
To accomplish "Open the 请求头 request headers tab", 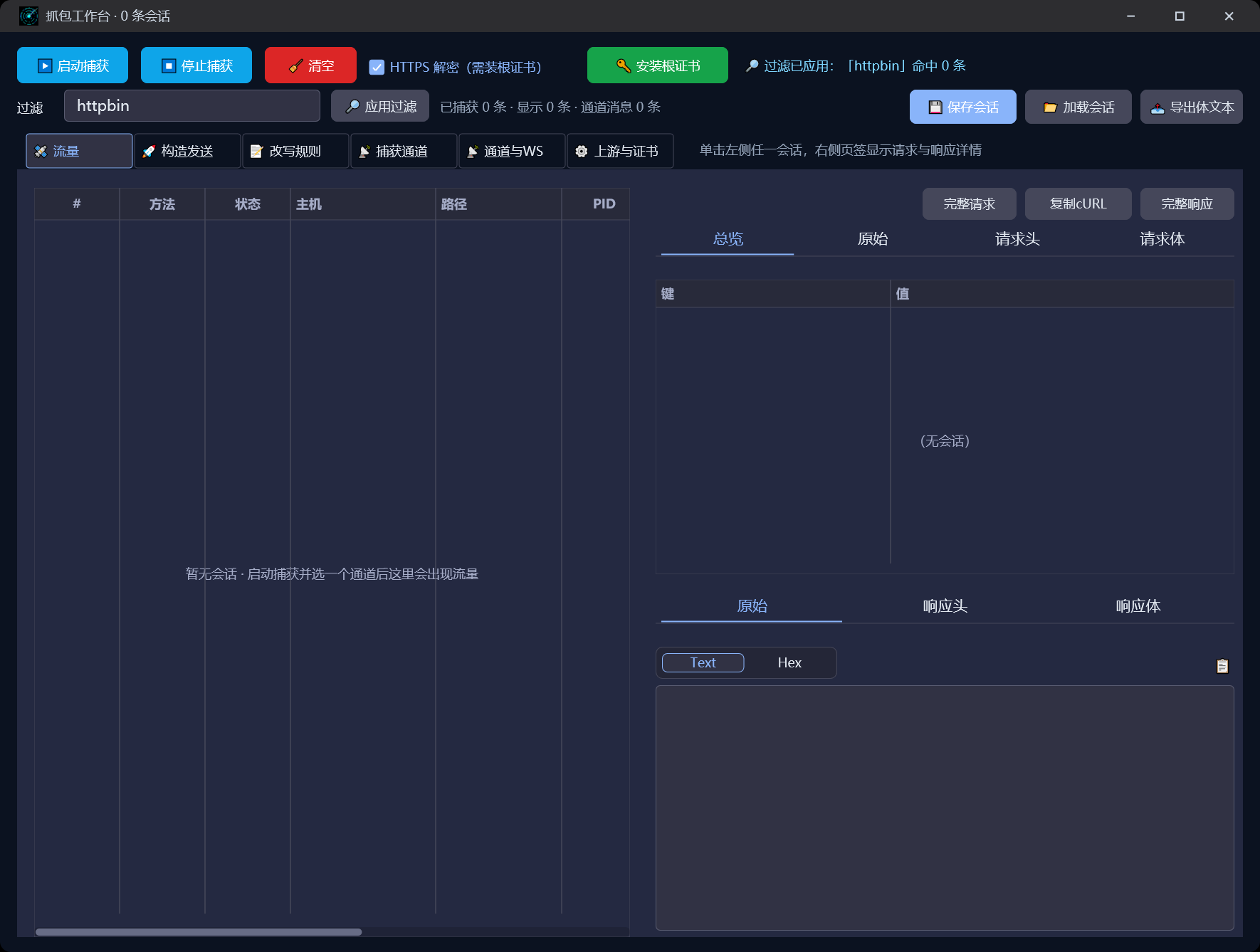I will point(1017,239).
